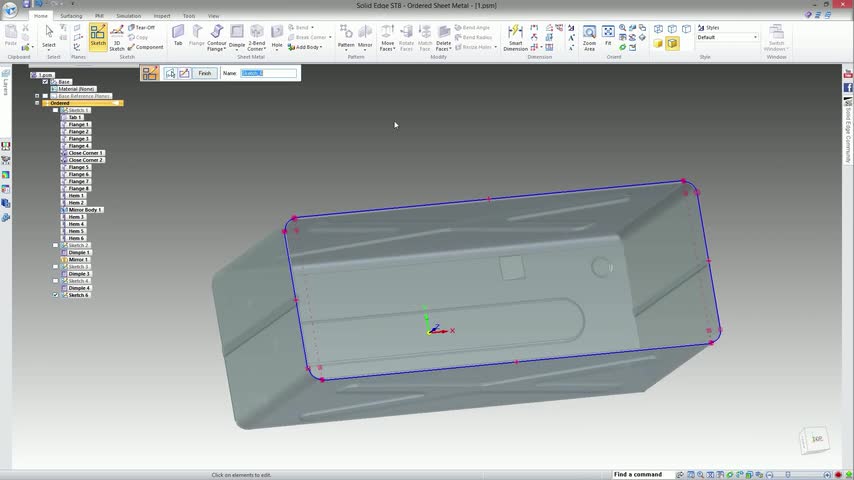Image resolution: width=854 pixels, height=480 pixels.
Task: Pick the 2-Bend Corner tool
Action: pos(256,38)
